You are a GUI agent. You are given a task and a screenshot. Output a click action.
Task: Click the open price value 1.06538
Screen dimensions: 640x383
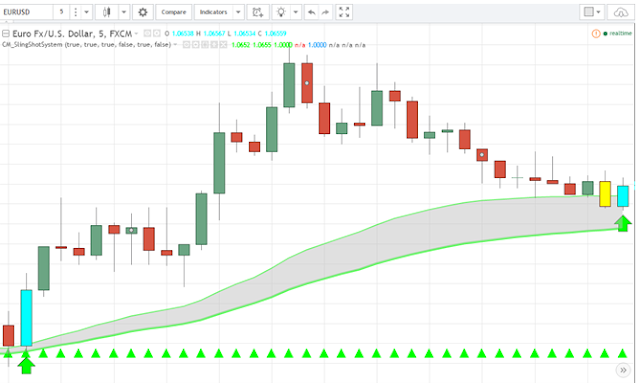[x=182, y=33]
